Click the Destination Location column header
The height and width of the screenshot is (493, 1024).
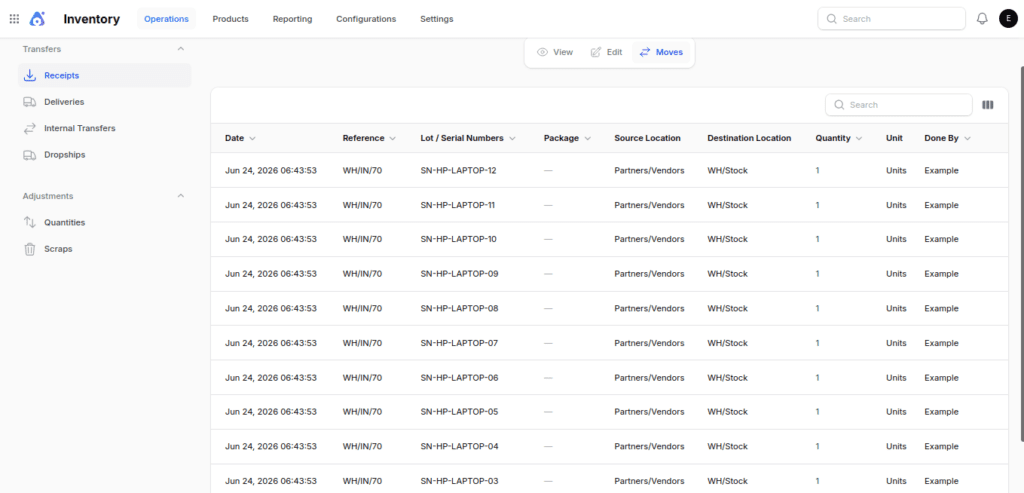[749, 138]
